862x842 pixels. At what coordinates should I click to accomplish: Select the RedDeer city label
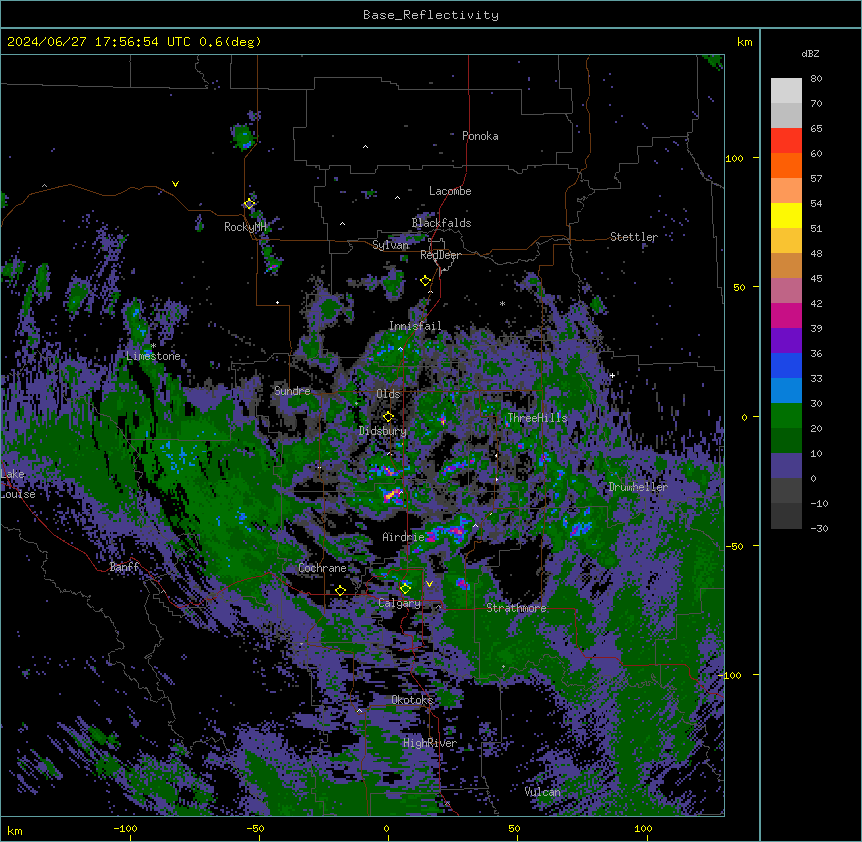click(x=440, y=255)
